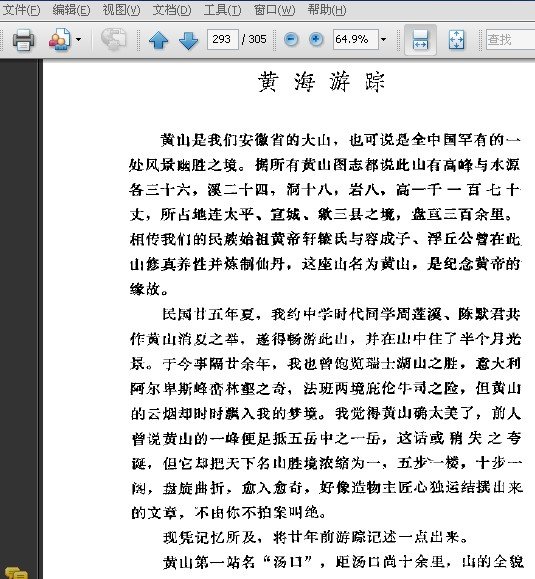Click the zoom out minus button
The image size is (535, 579).
point(291,39)
